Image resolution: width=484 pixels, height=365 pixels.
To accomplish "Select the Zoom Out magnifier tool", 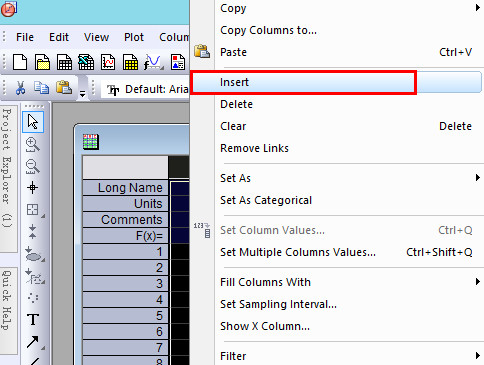I will pos(33,166).
